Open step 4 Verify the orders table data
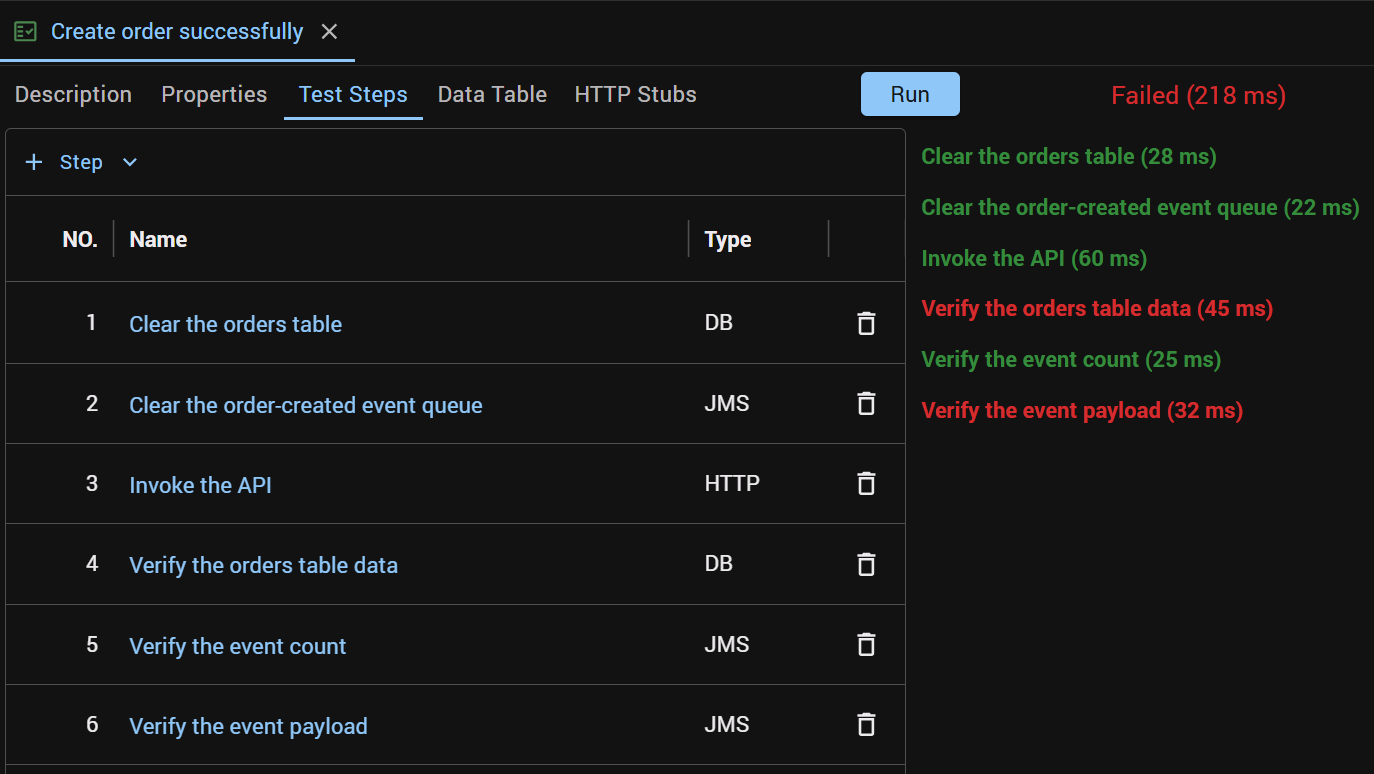This screenshot has height=774, width=1374. (263, 565)
